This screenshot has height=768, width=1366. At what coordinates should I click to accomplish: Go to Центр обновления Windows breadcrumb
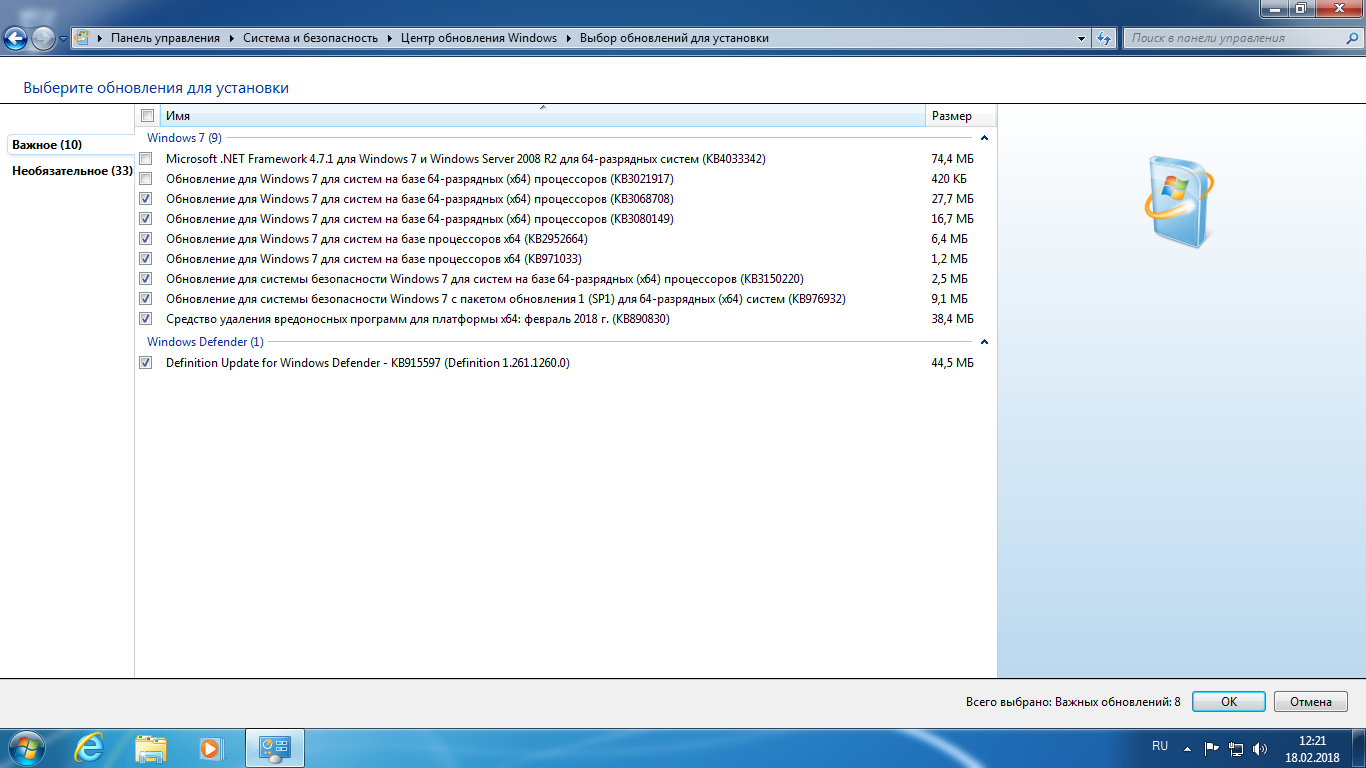[x=478, y=38]
